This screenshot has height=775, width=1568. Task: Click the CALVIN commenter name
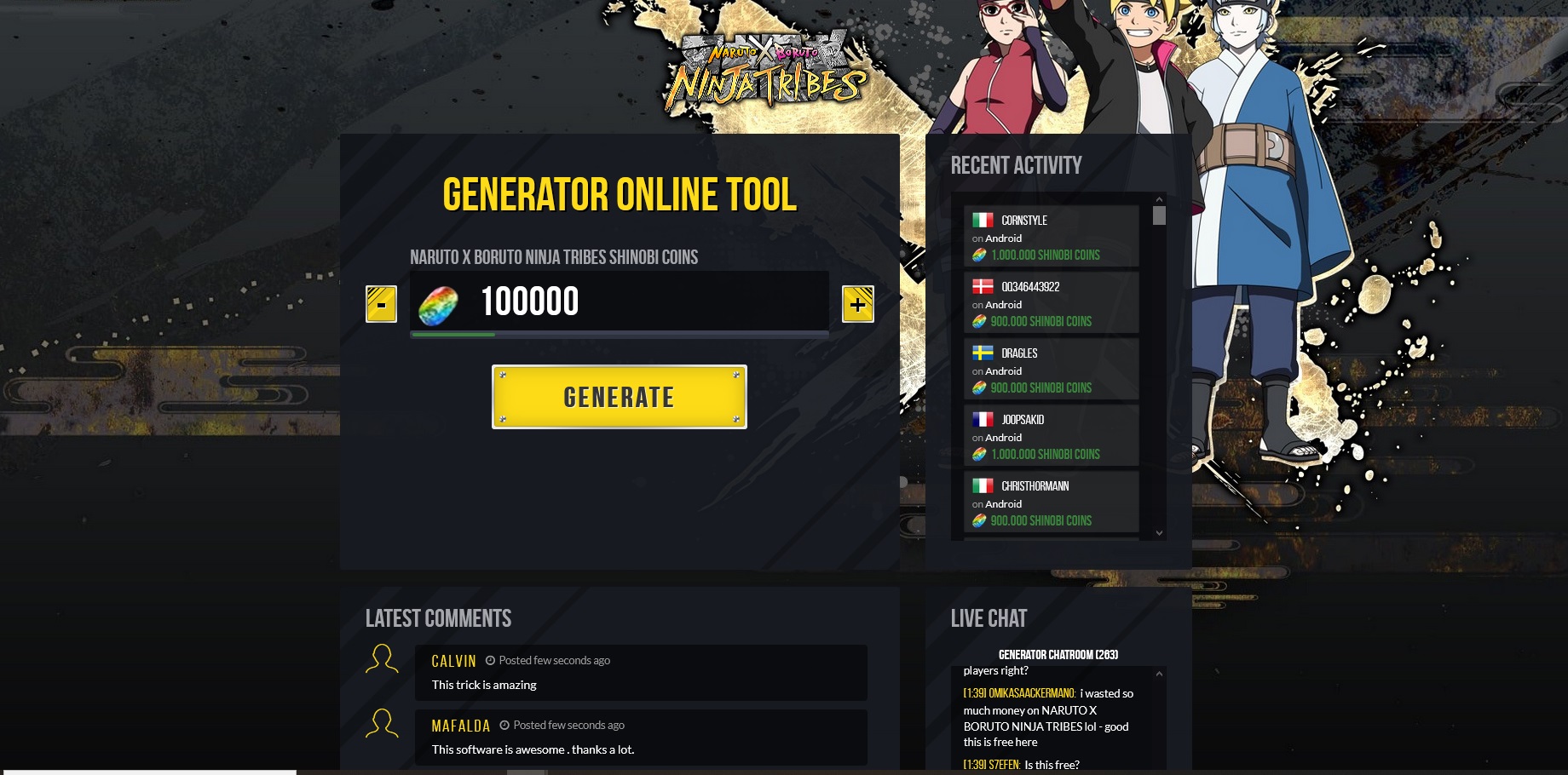(453, 661)
